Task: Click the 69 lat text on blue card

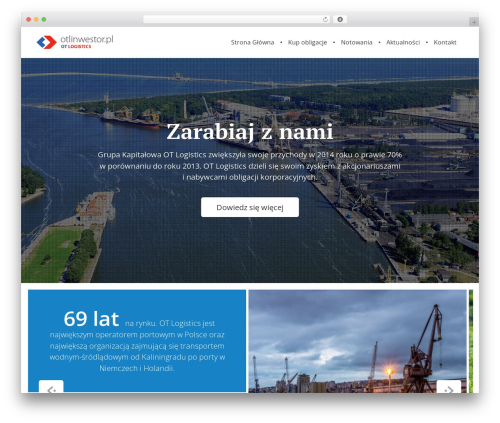Action: (x=91, y=319)
